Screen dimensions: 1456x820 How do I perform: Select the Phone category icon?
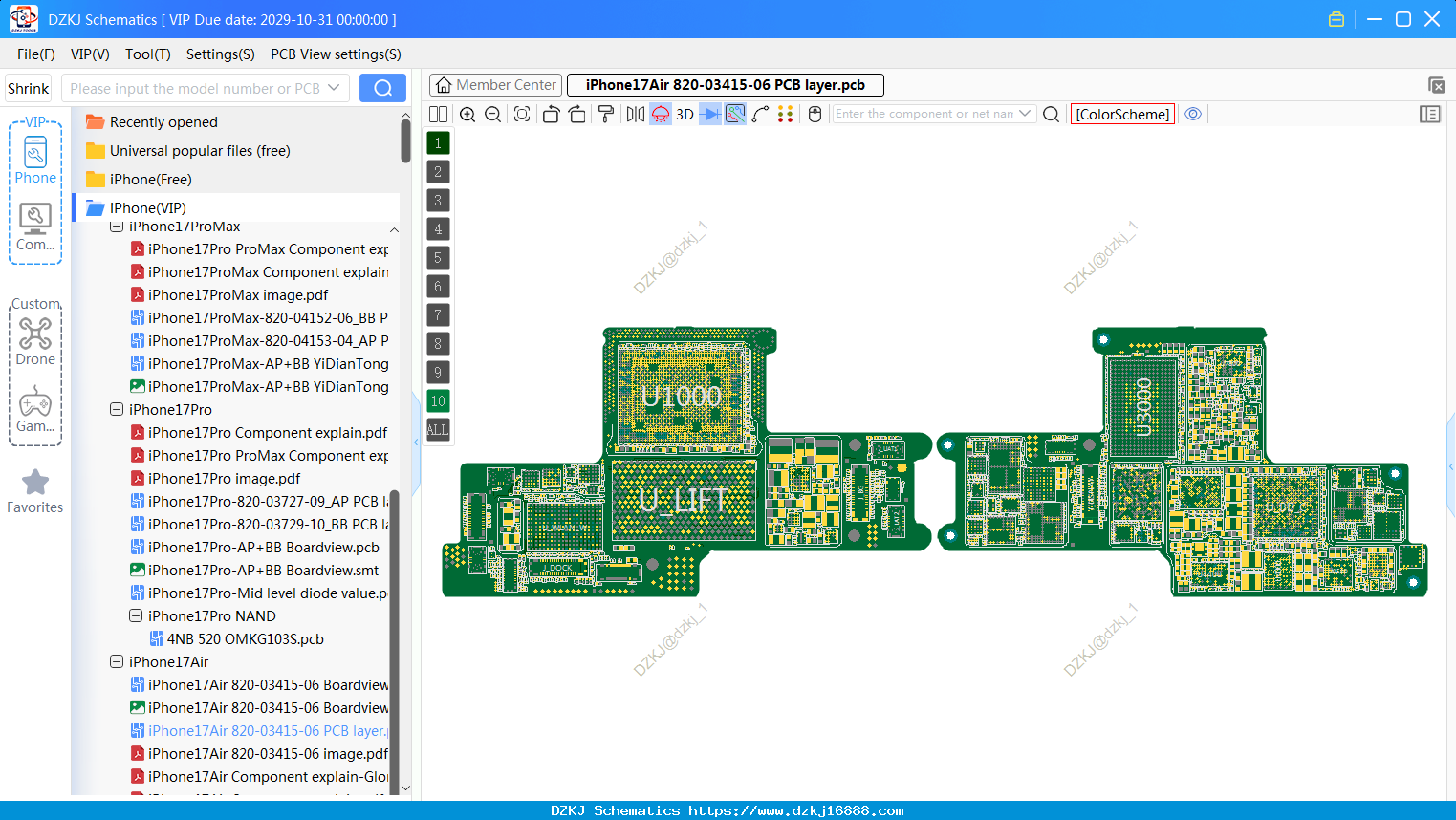35,161
